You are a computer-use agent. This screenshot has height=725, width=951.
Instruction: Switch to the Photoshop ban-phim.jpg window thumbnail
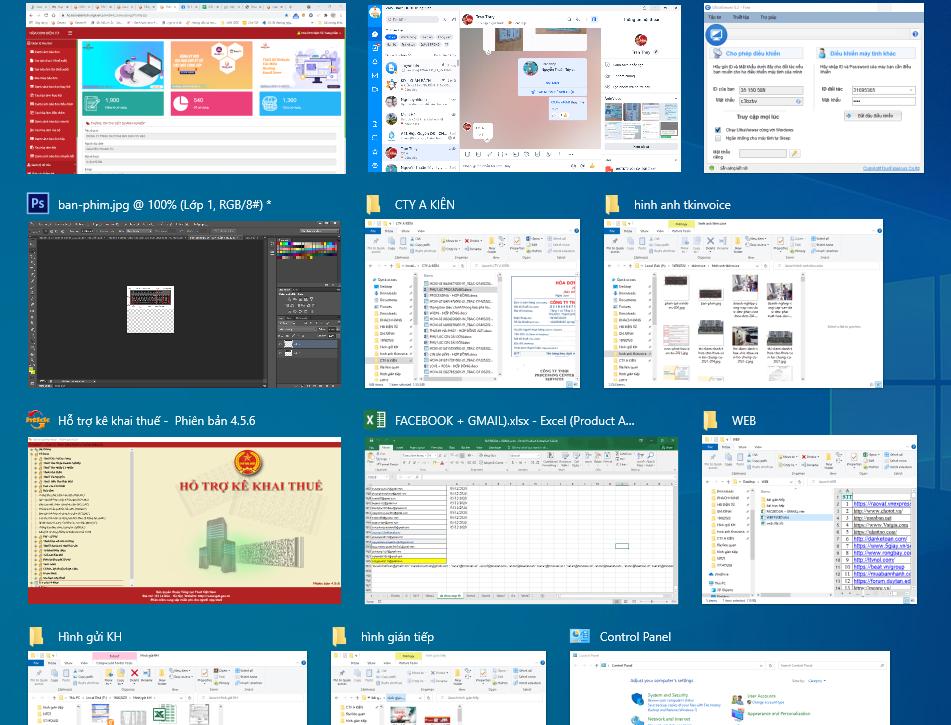pos(184,304)
